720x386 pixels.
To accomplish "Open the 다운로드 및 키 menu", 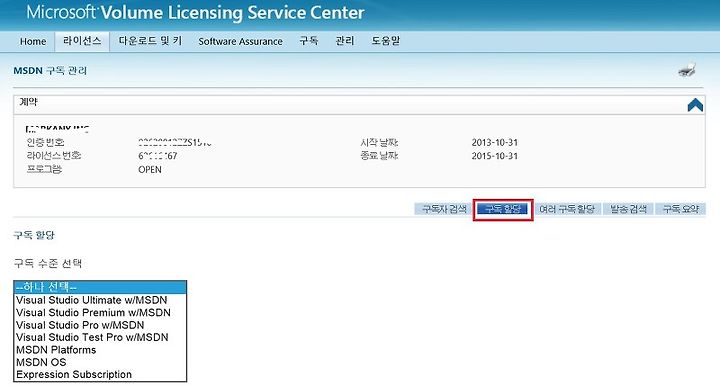I will 150,41.
